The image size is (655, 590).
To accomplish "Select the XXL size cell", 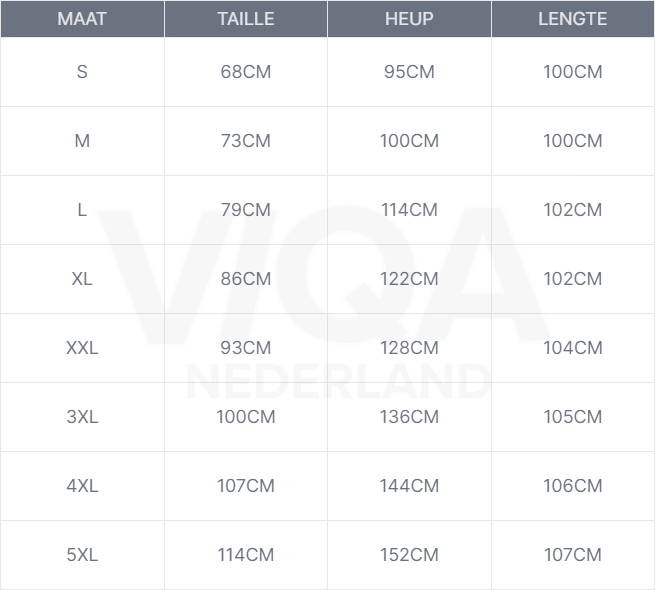I will click(82, 348).
